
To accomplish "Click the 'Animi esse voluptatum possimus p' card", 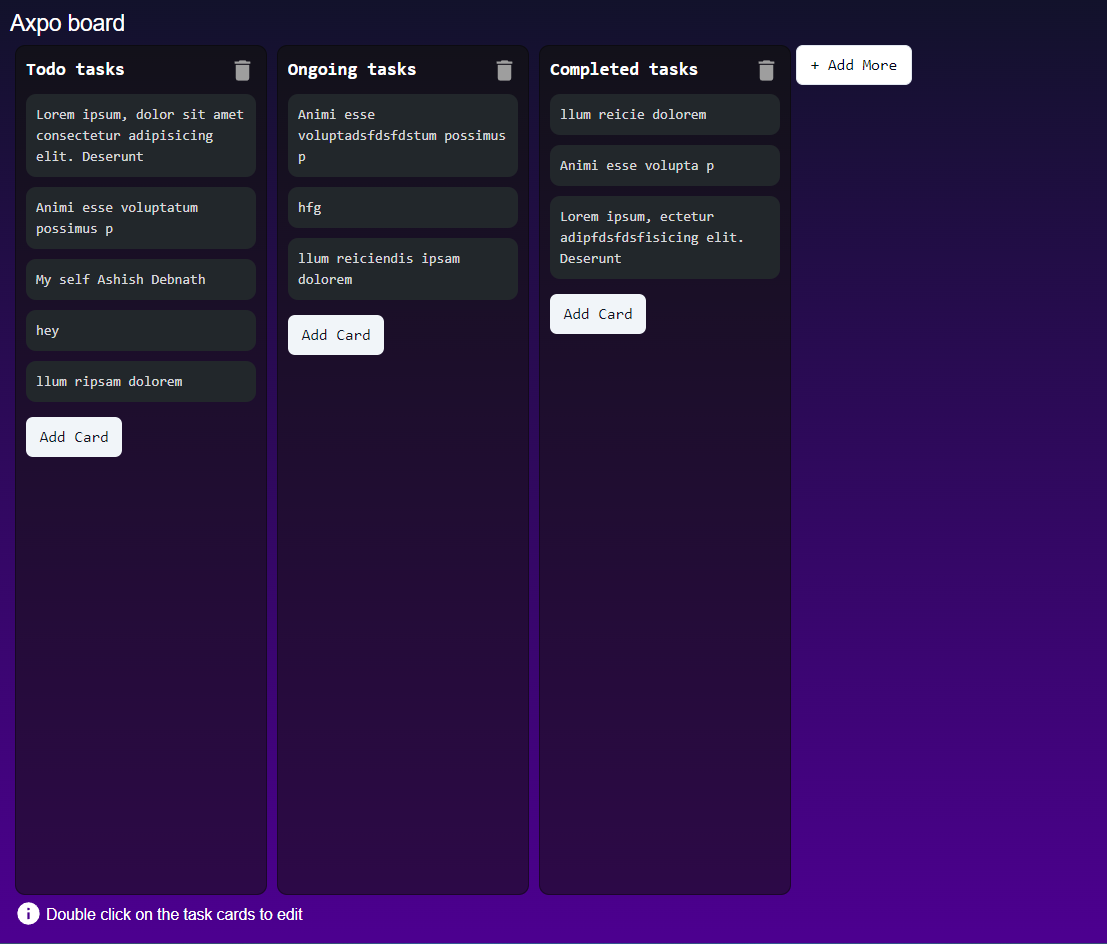I will coord(141,218).
